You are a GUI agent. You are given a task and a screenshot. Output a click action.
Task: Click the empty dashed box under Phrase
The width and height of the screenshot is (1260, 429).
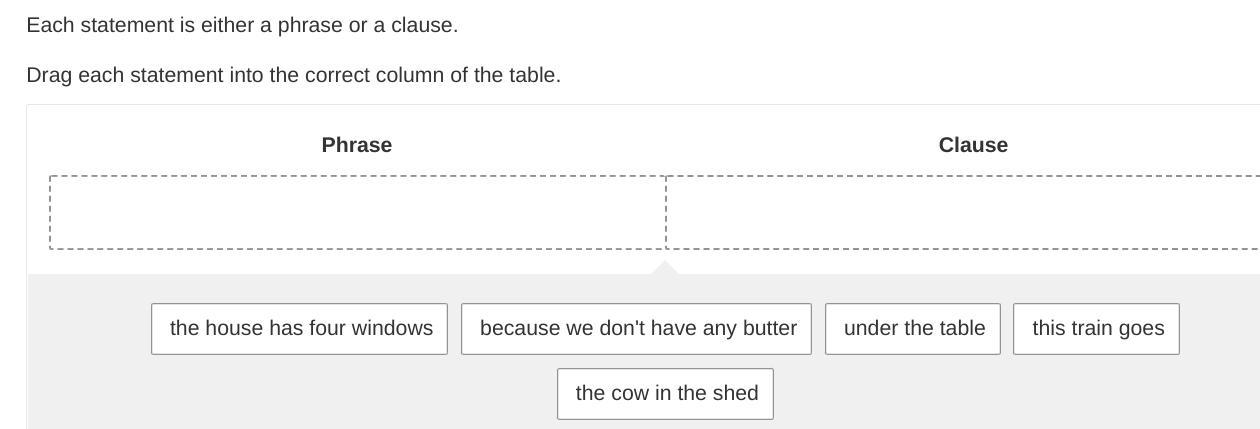pos(358,213)
